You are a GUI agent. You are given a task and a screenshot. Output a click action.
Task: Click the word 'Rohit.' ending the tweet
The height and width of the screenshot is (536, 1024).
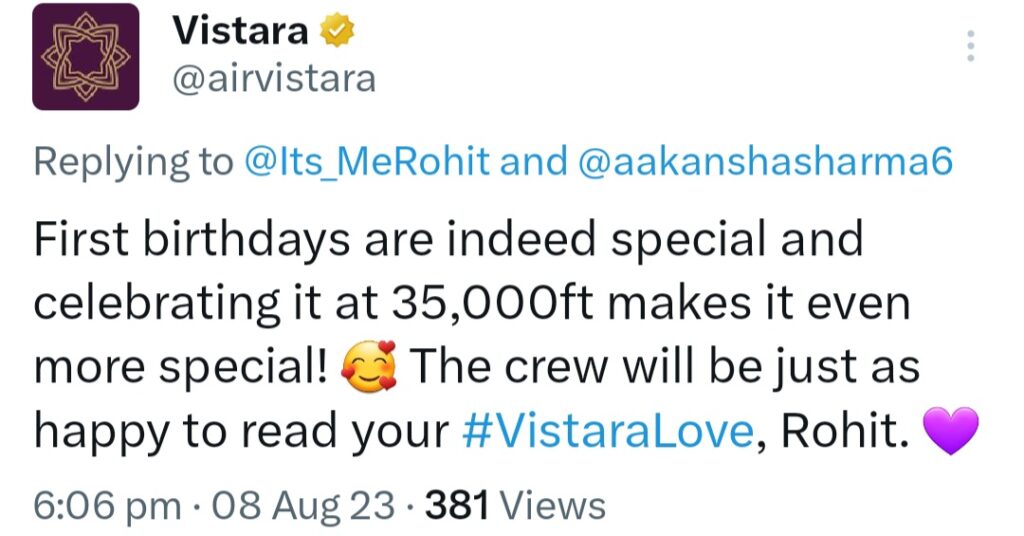click(x=845, y=431)
